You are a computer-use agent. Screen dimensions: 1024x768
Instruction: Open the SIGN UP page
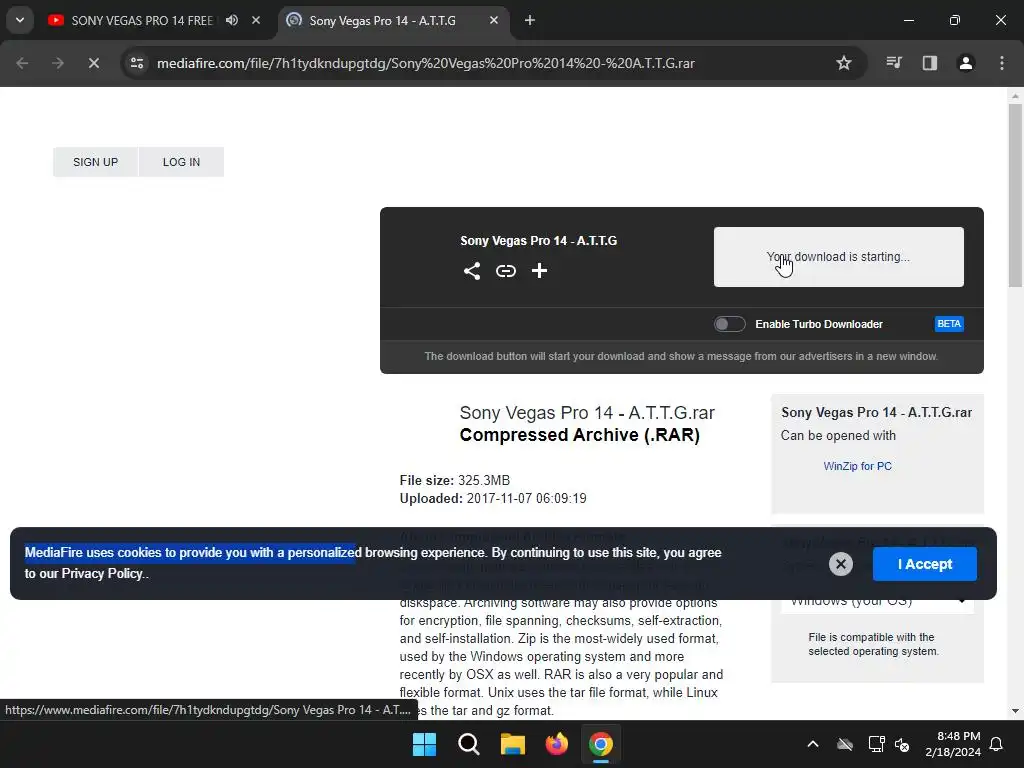[x=95, y=162]
